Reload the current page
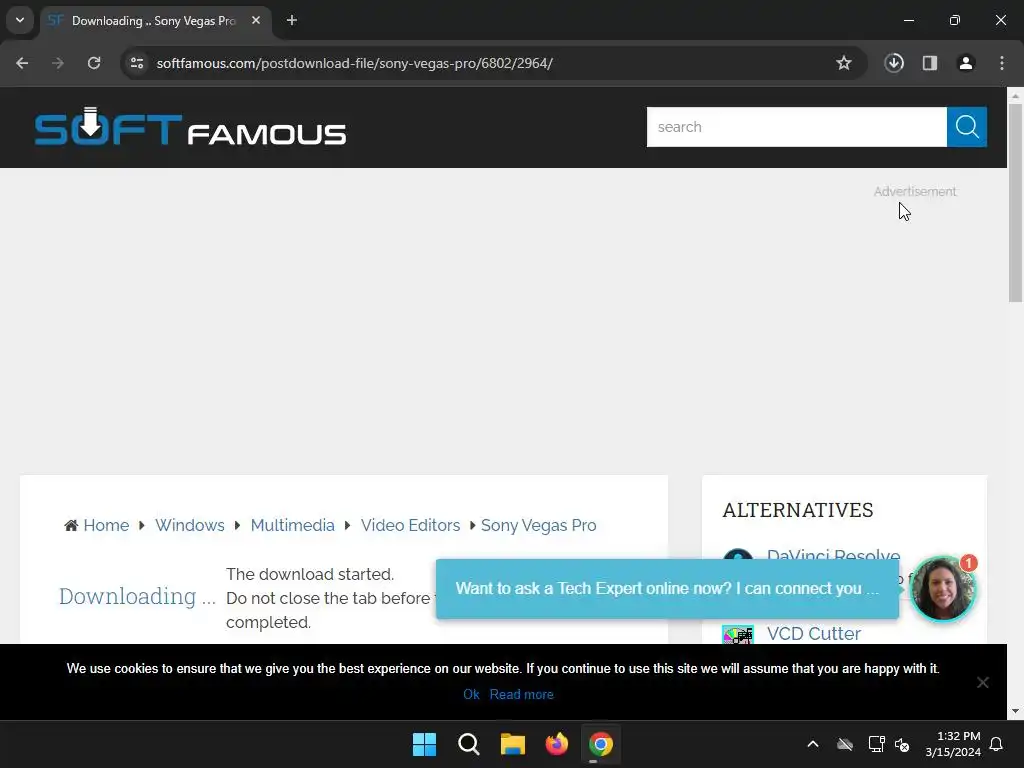 pos(94,63)
